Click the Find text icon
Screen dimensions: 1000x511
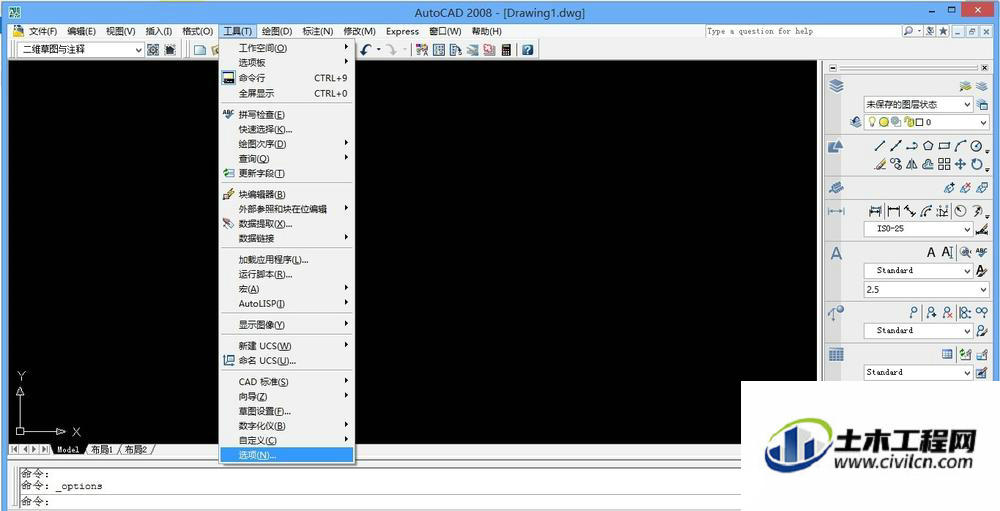pos(966,253)
